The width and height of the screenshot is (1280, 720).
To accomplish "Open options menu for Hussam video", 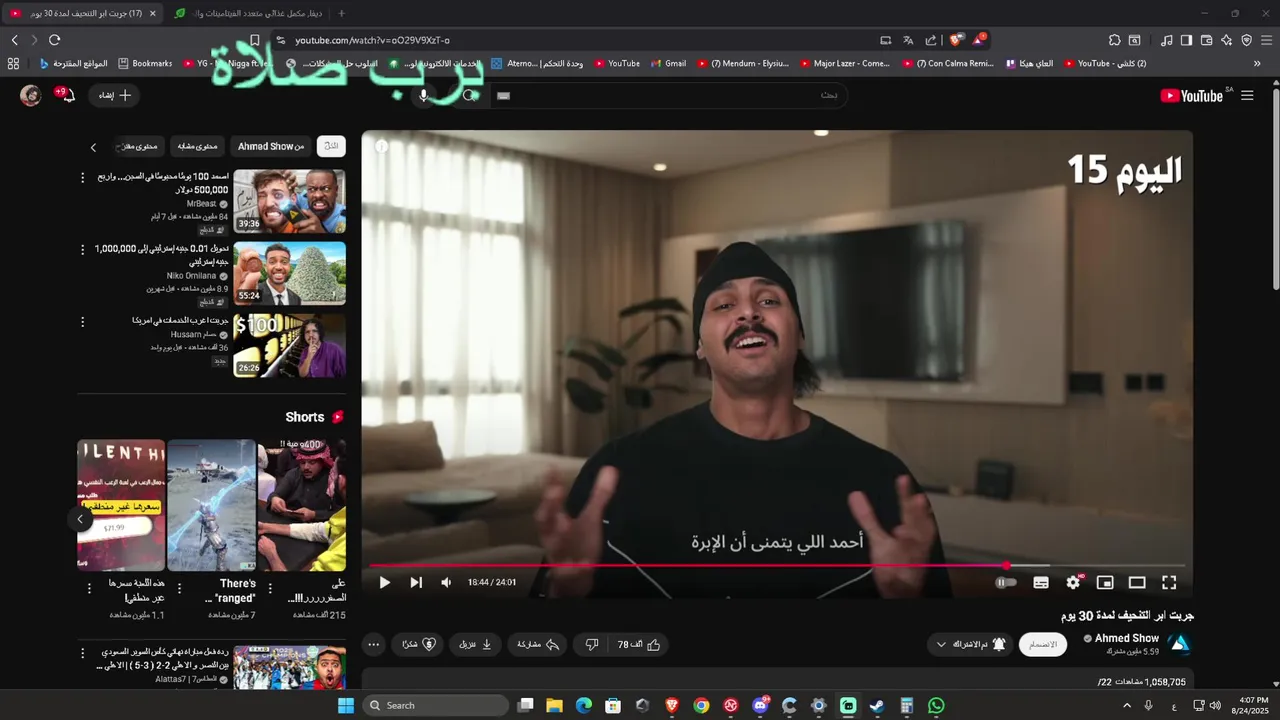I will [83, 321].
